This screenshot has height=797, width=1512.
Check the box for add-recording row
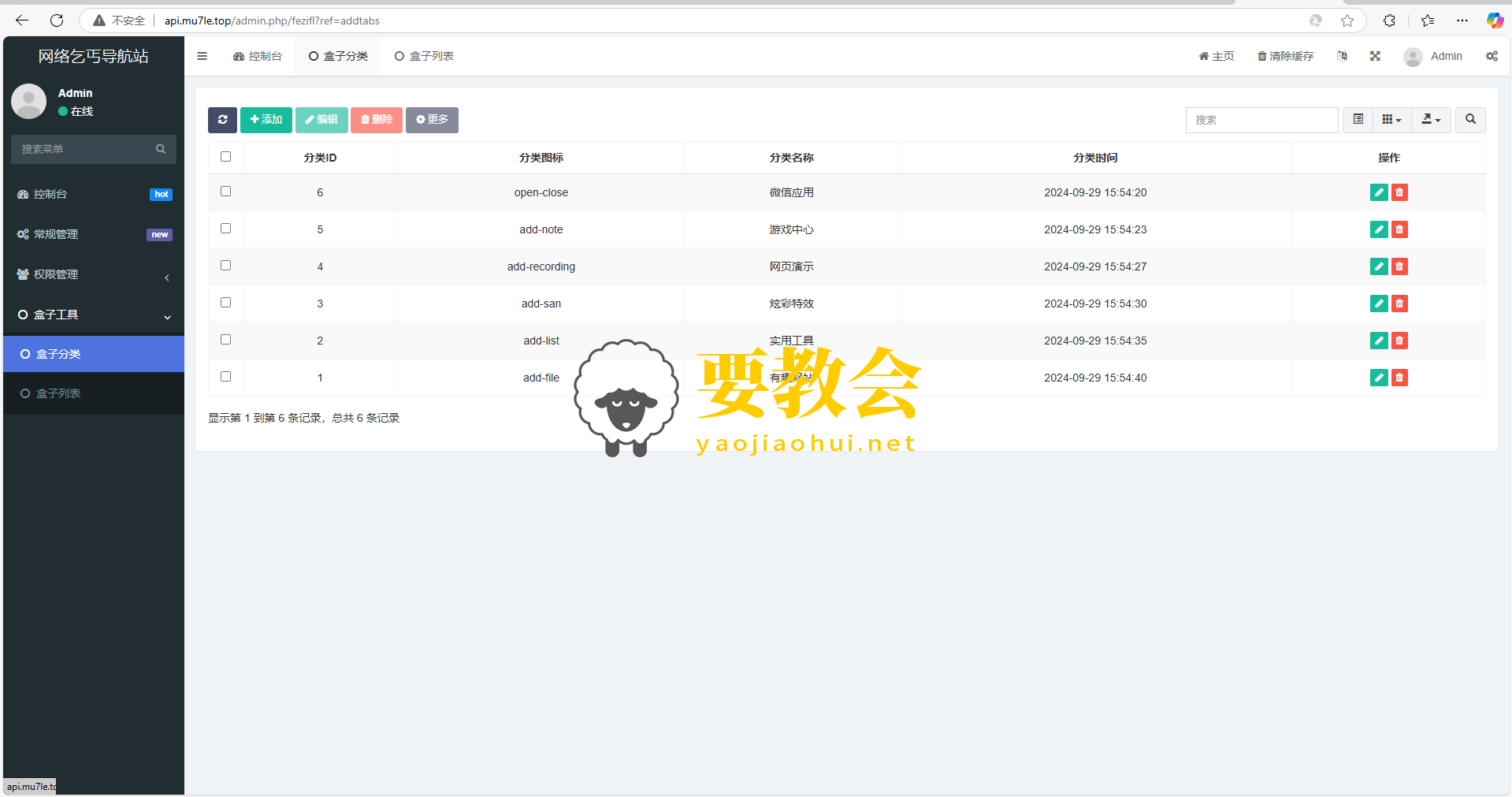tap(226, 266)
